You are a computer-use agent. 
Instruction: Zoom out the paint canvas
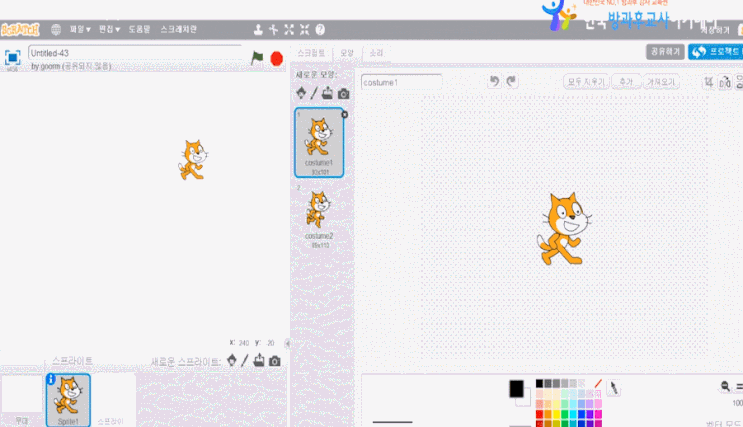(x=725, y=386)
